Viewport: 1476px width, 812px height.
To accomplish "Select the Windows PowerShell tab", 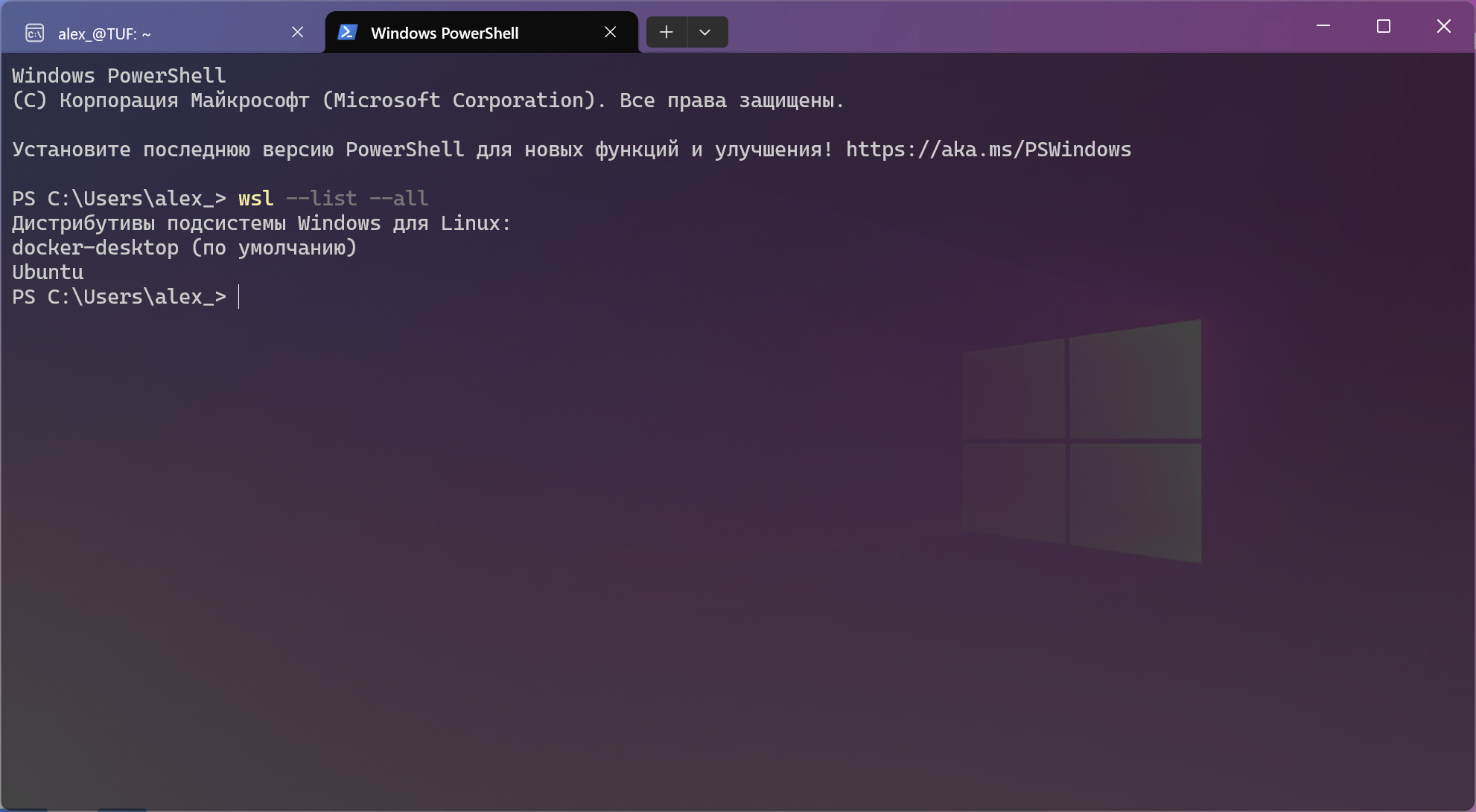I will click(x=481, y=33).
